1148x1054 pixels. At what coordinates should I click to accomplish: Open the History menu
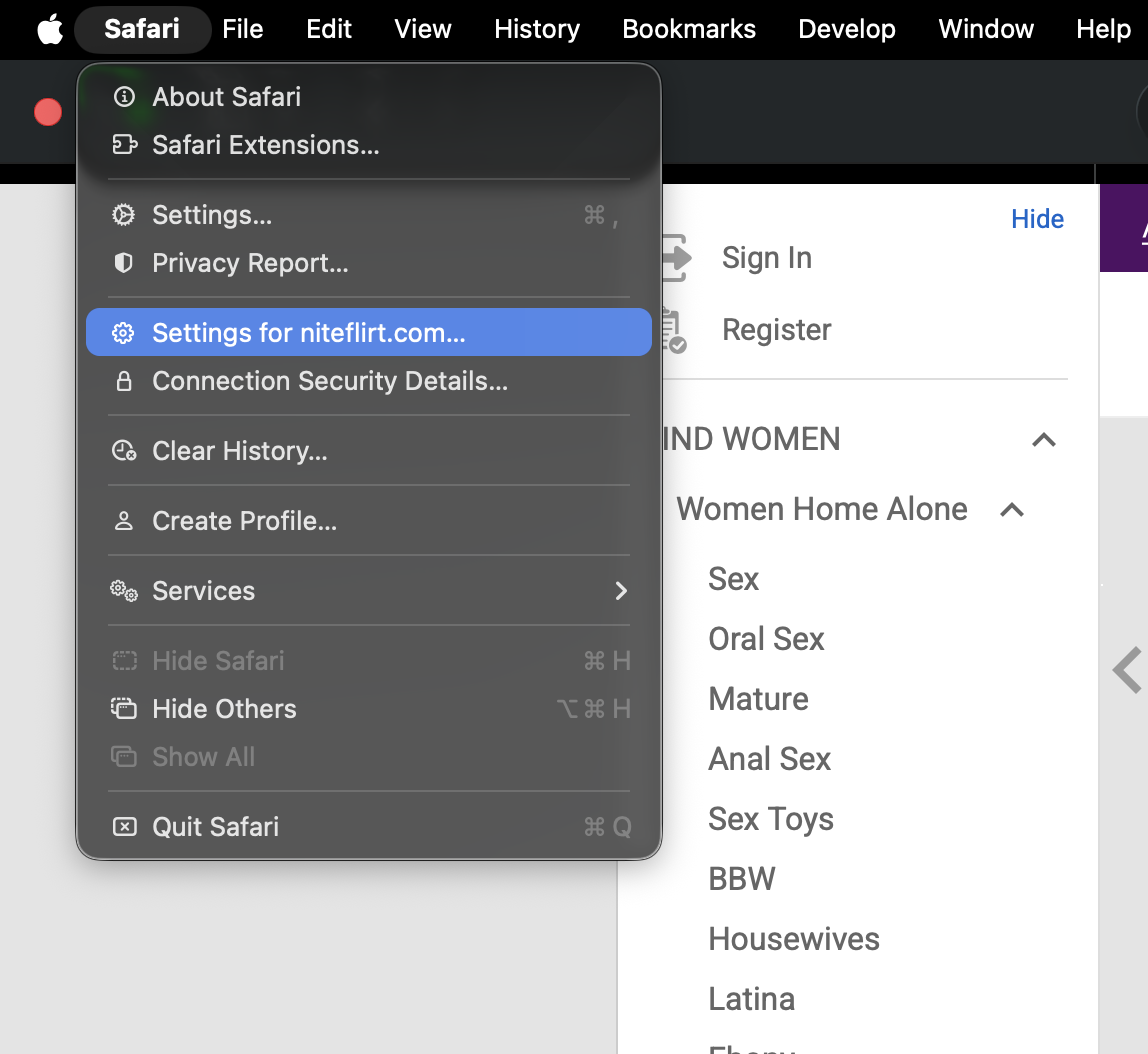(x=537, y=29)
